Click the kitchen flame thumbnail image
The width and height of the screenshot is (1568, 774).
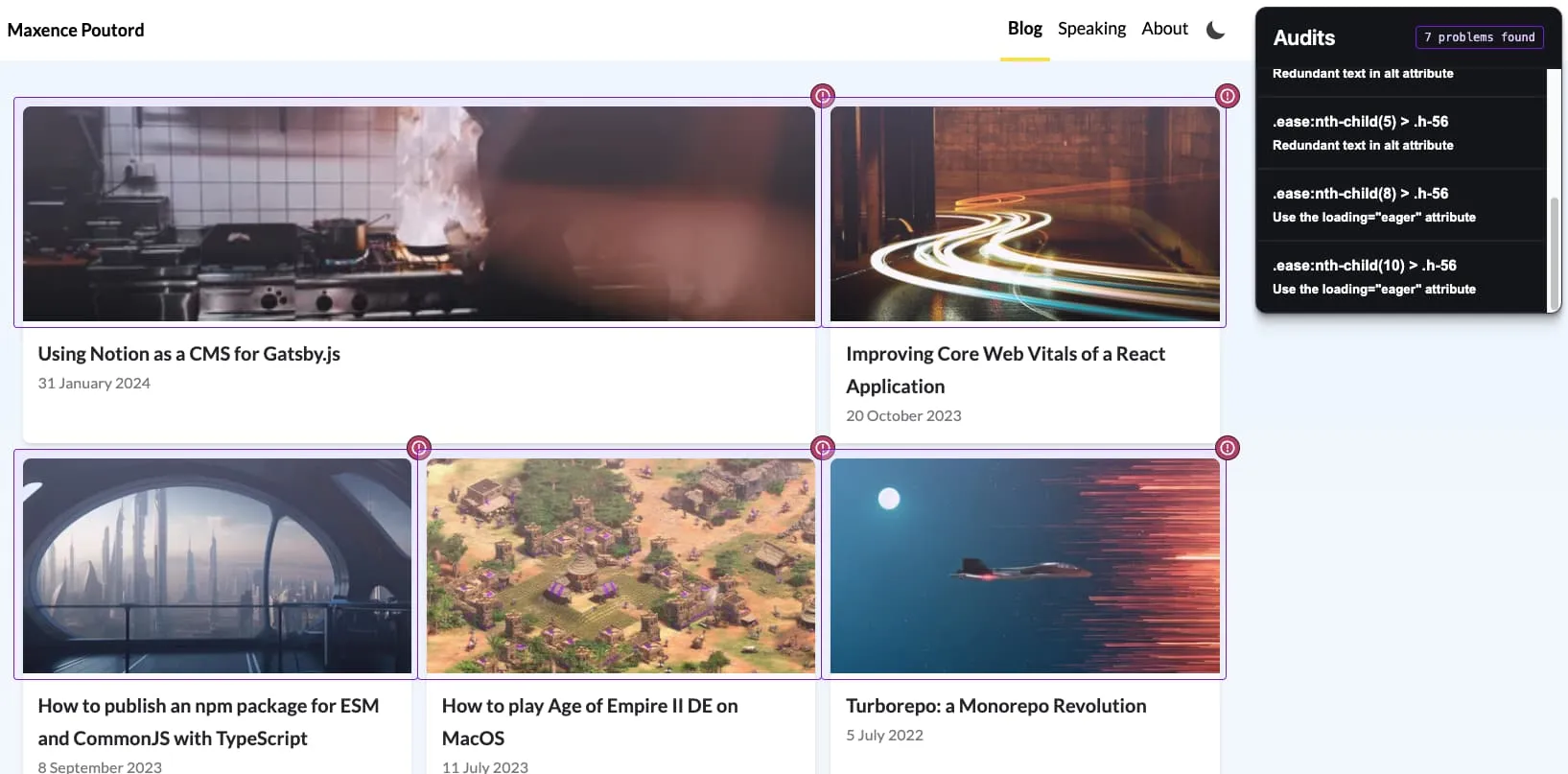point(419,214)
